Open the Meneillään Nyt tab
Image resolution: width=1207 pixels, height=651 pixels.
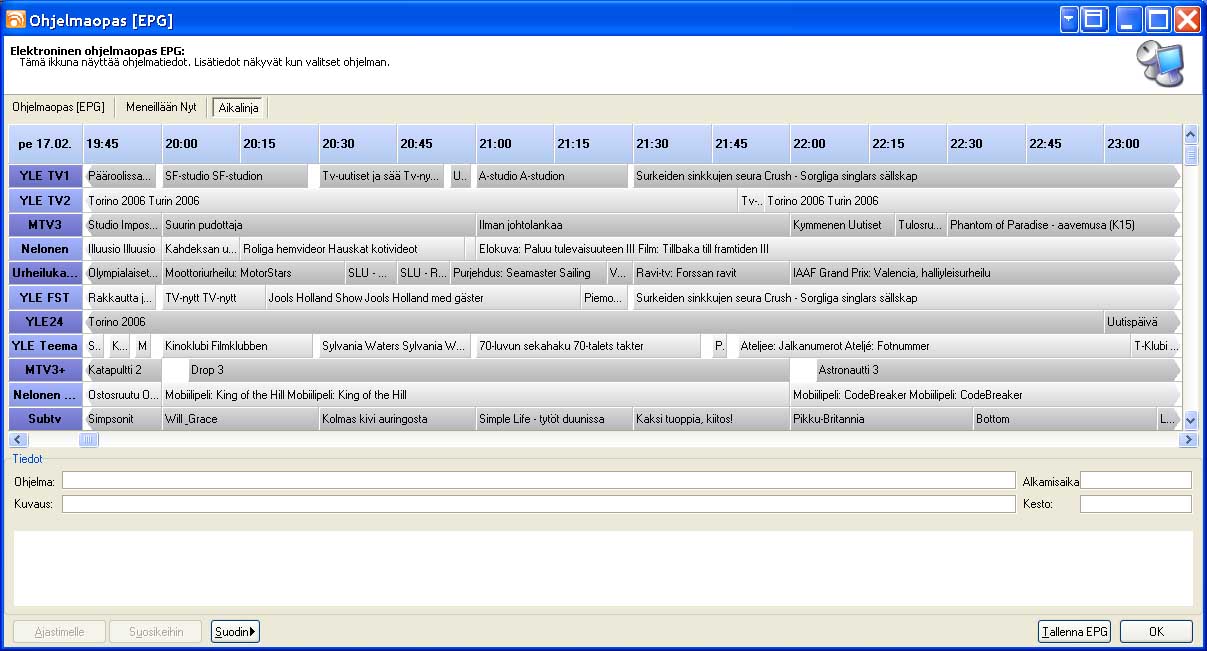coord(161,107)
